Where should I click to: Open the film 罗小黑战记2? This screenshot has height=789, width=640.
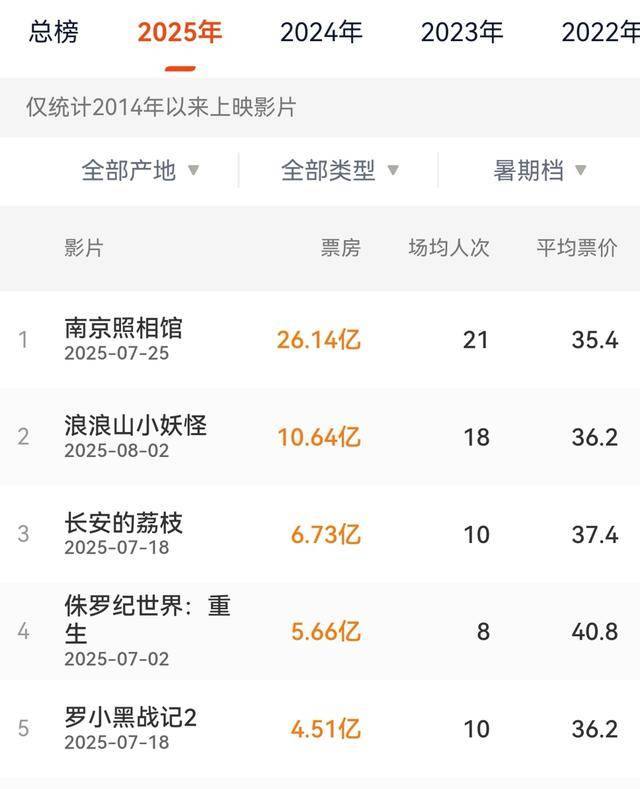(131, 717)
